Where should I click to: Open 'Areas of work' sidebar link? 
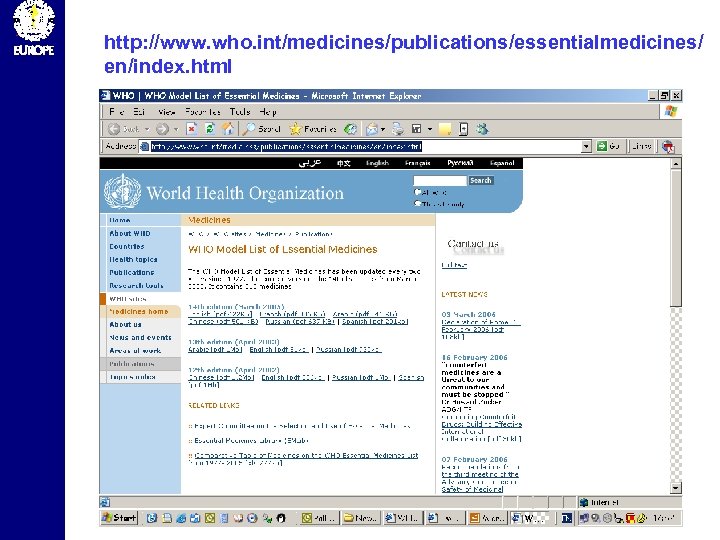click(x=135, y=351)
